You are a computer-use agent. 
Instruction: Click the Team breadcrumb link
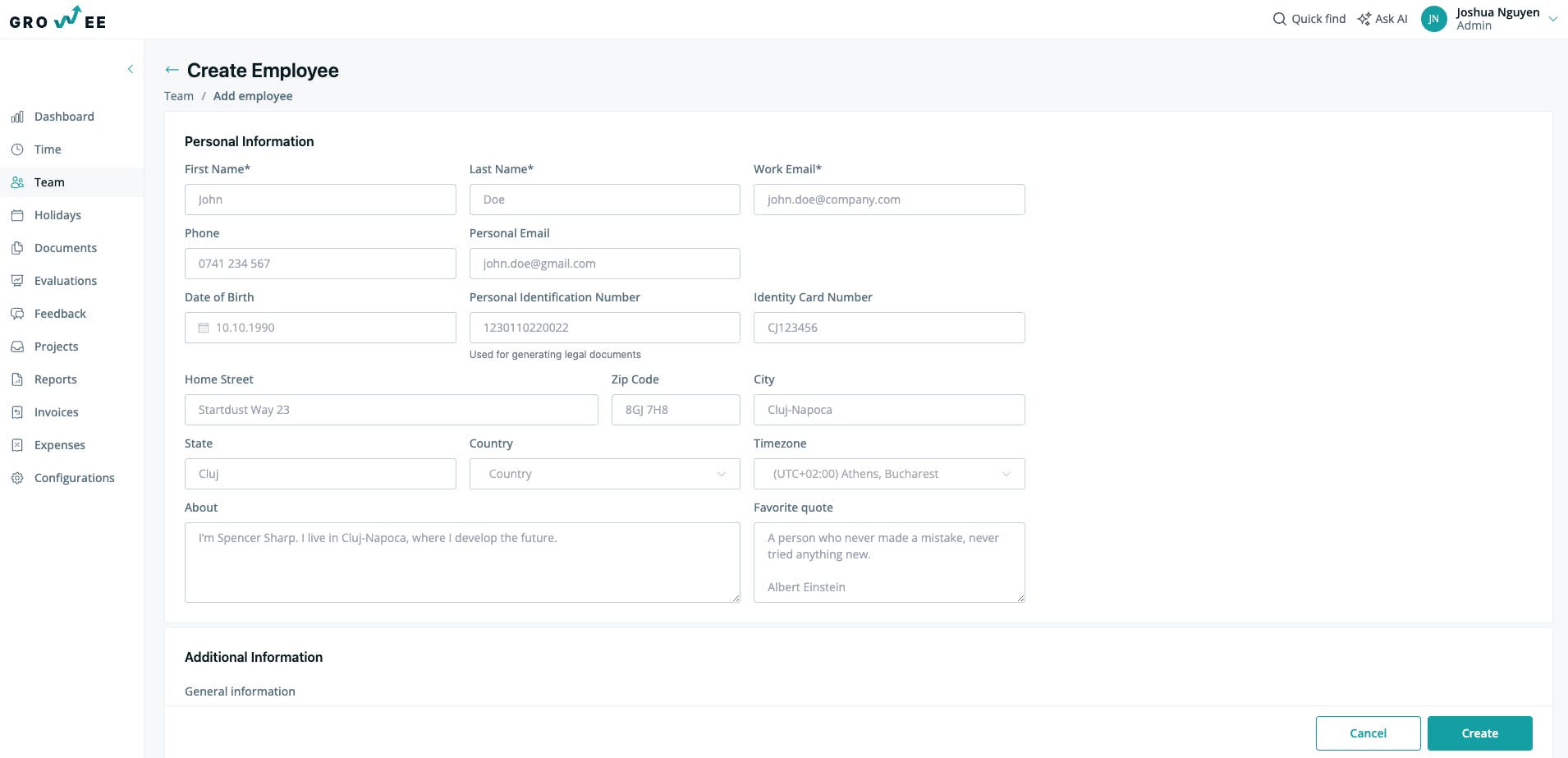(179, 96)
